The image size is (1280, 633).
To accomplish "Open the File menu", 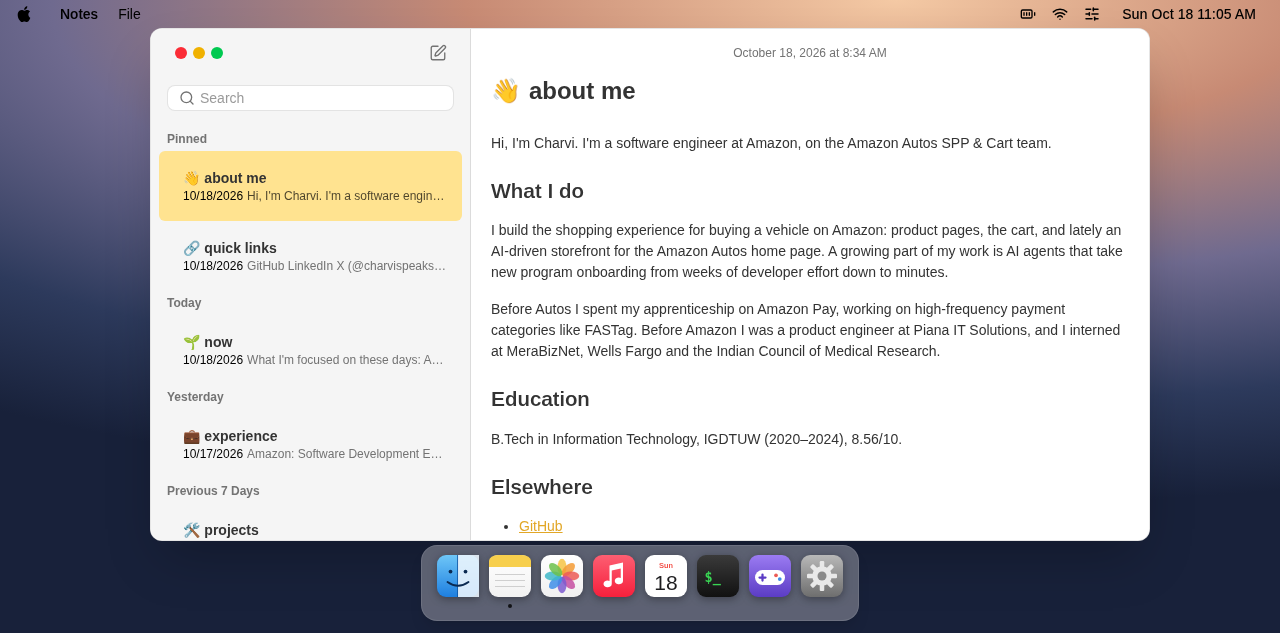I will [129, 14].
